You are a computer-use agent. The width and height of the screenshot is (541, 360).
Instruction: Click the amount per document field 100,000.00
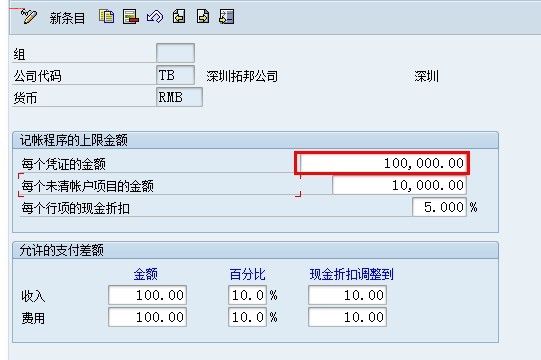coord(383,163)
